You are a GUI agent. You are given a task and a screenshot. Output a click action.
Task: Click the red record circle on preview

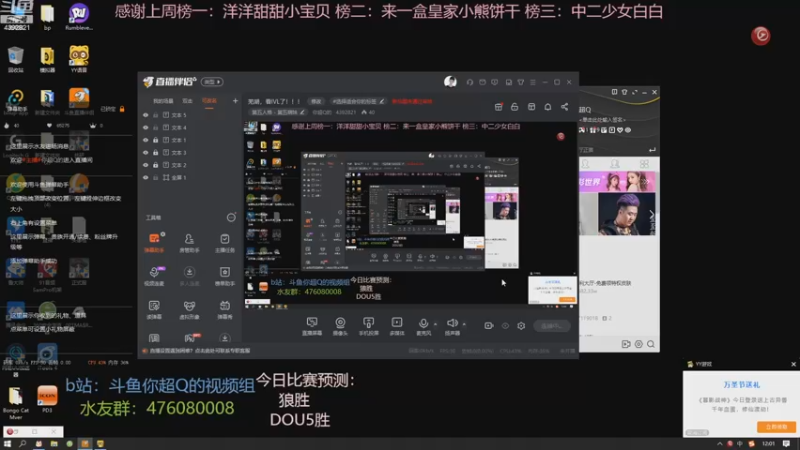pos(560,136)
